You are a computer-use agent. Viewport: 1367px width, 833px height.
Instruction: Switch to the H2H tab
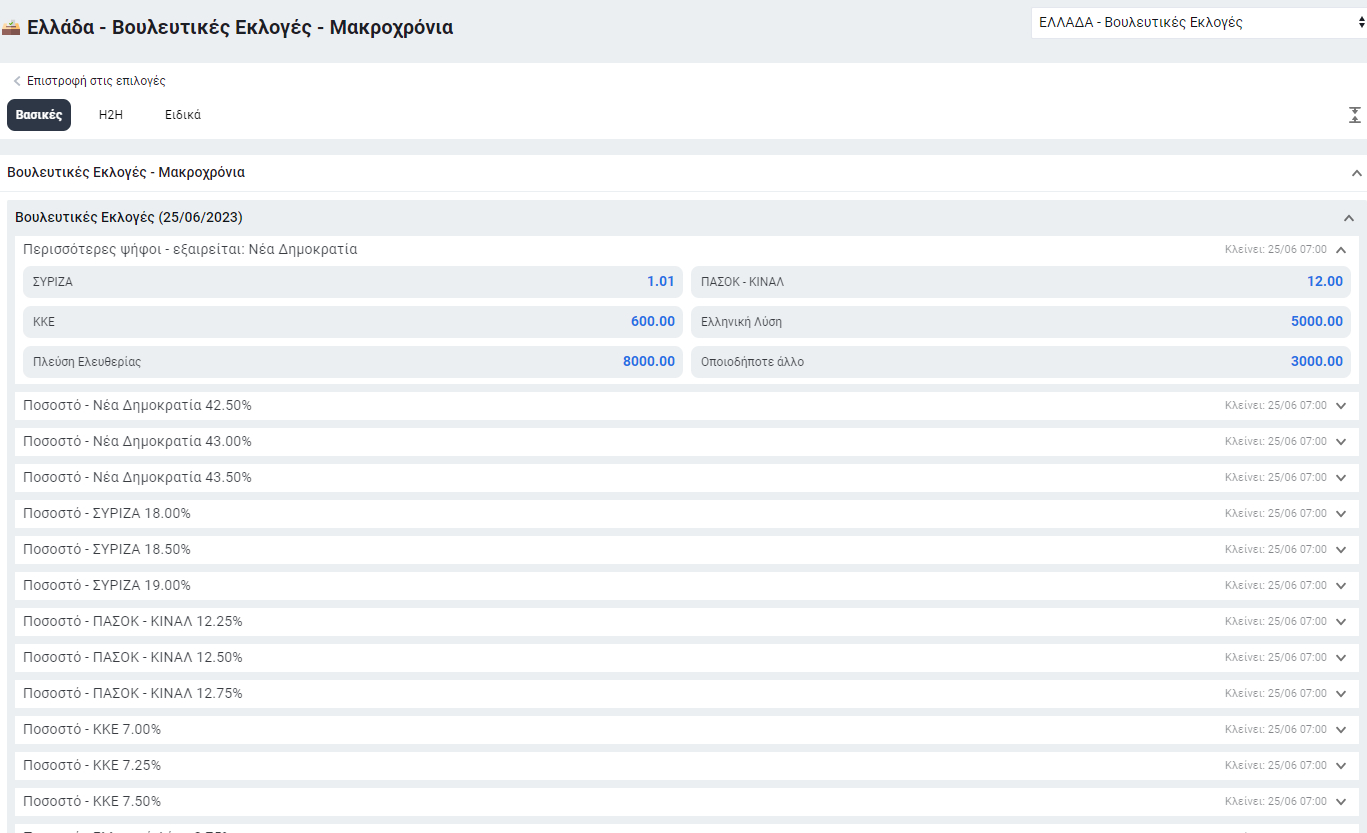[110, 115]
